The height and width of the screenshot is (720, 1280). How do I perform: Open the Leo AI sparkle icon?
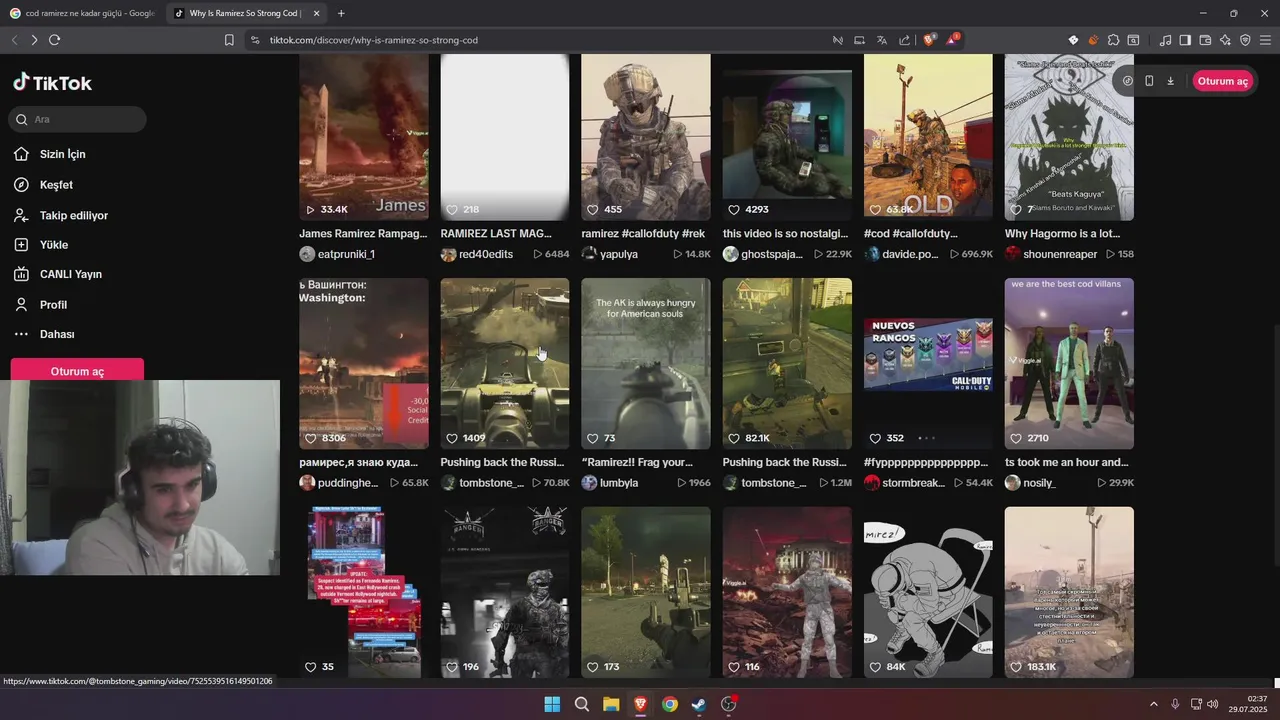coord(1225,40)
